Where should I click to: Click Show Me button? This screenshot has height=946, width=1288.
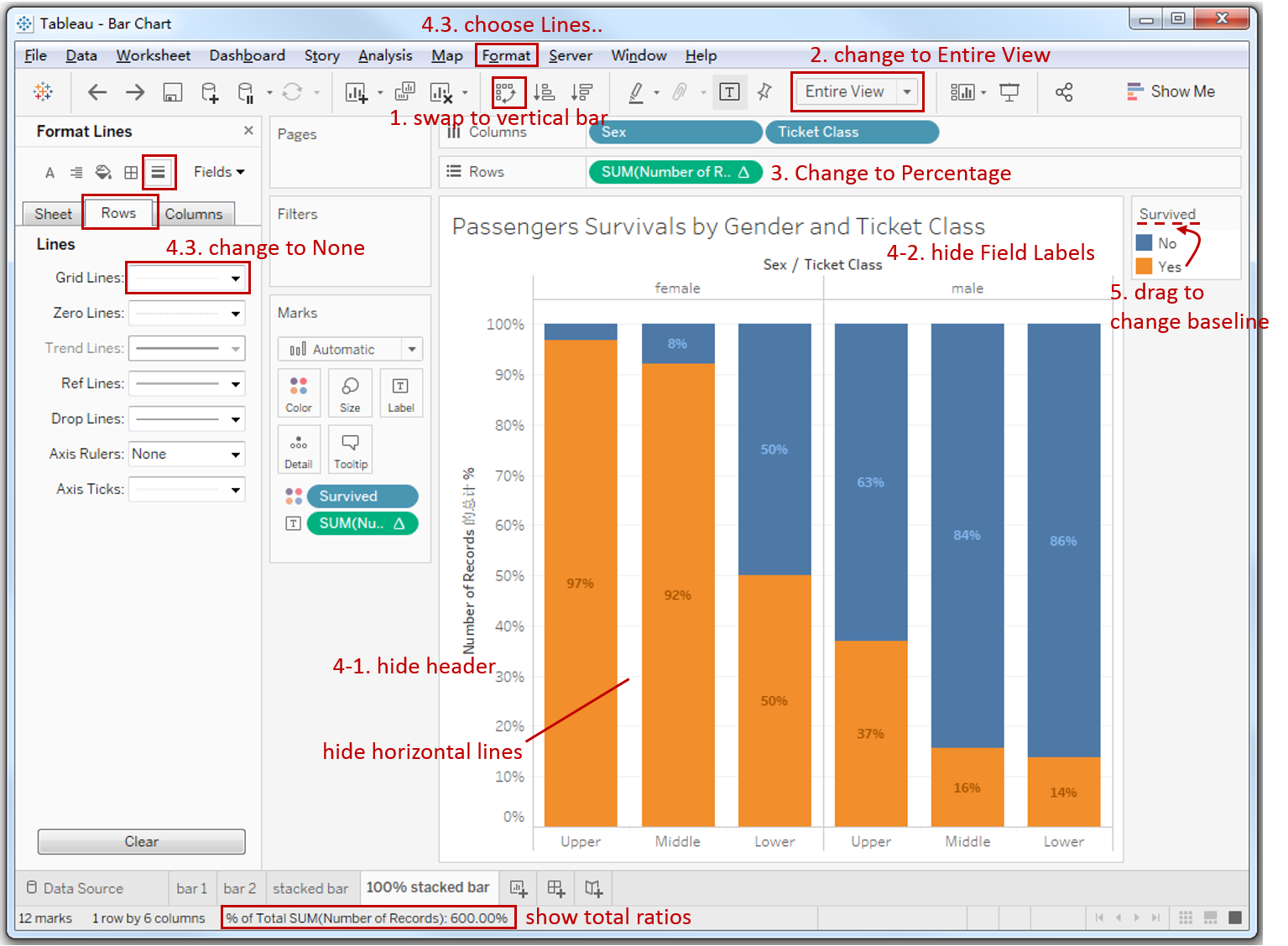[1171, 91]
